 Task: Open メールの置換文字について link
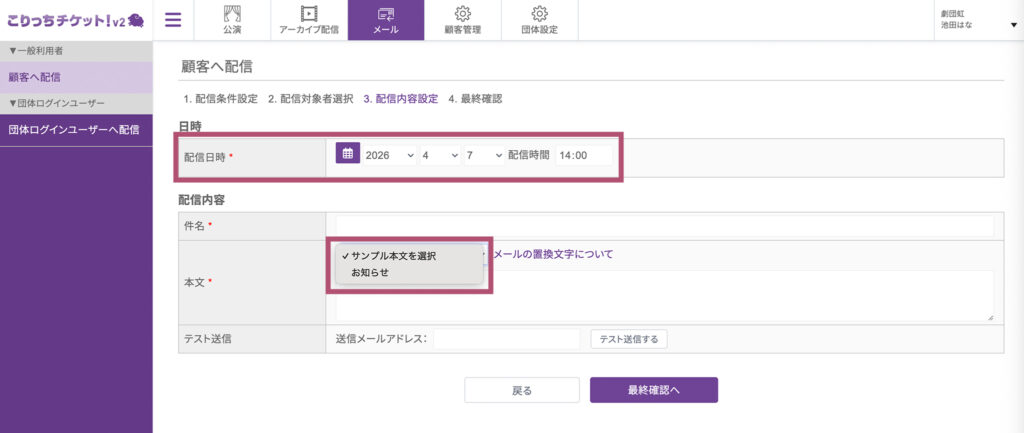553,254
